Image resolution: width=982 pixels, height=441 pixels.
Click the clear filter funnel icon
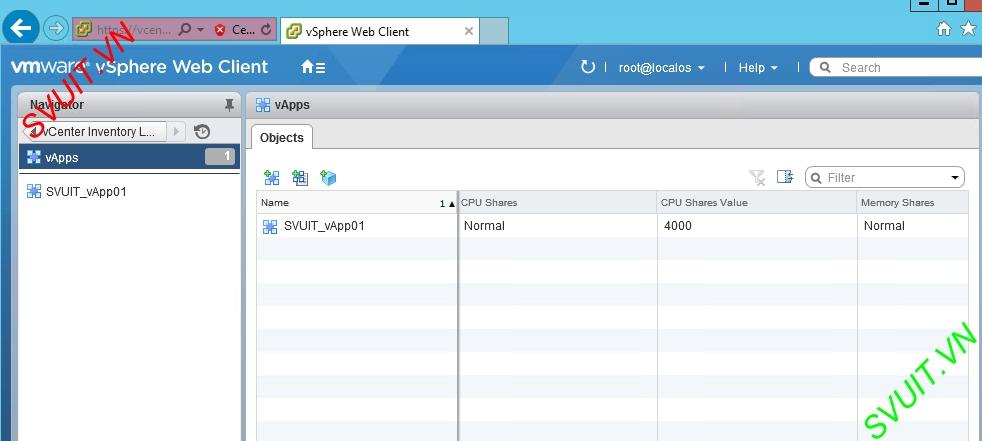coord(757,177)
